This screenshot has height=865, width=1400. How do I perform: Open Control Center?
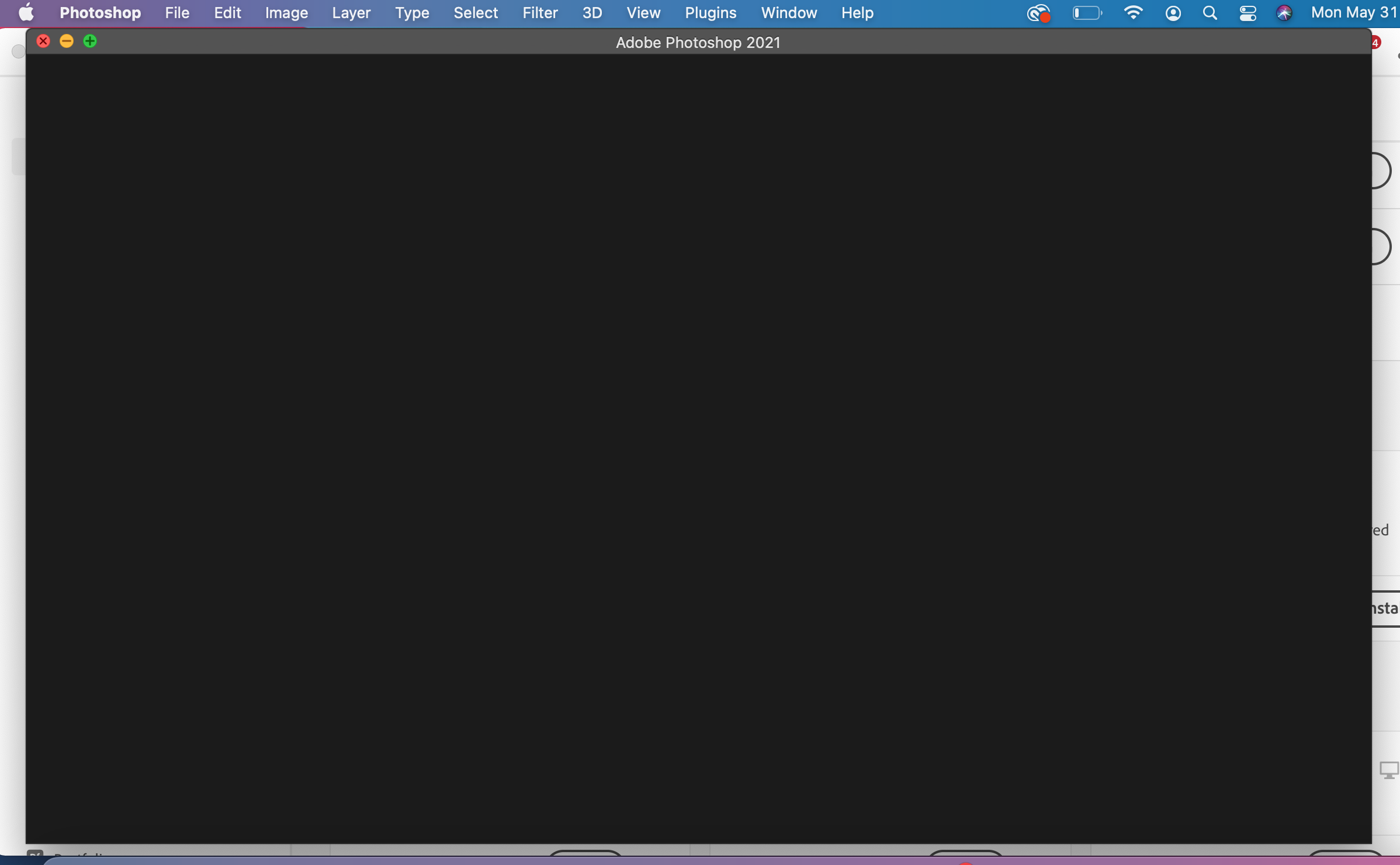point(1247,12)
